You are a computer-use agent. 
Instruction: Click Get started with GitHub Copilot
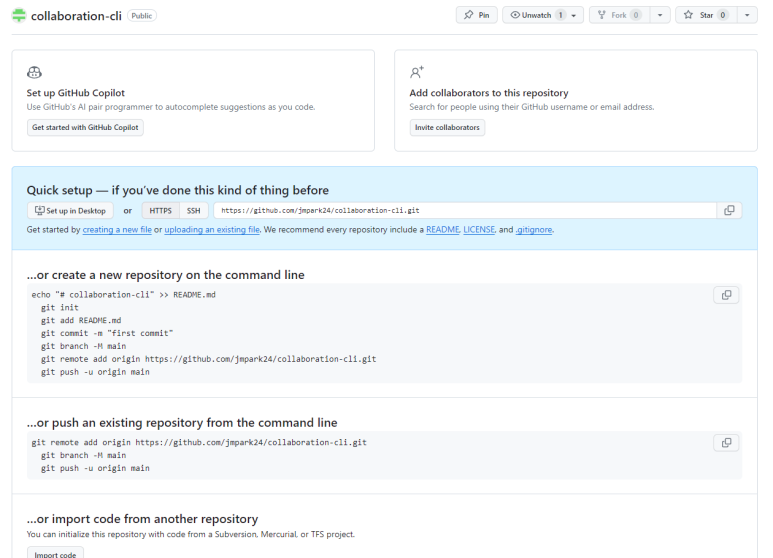click(x=86, y=128)
